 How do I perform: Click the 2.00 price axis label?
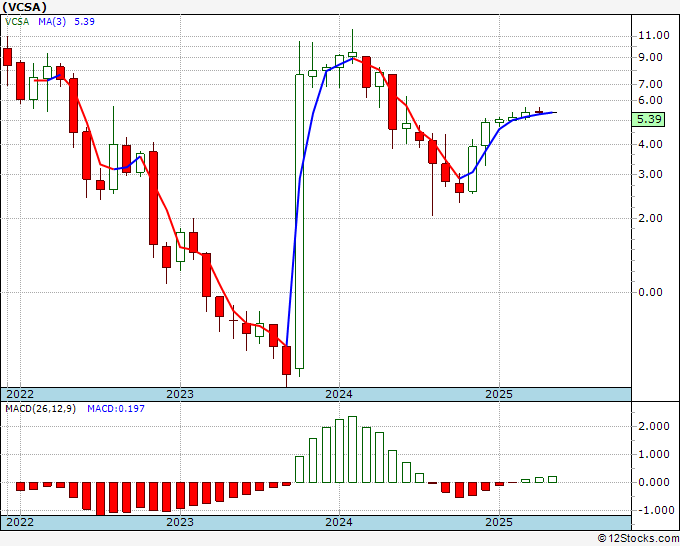click(x=651, y=218)
